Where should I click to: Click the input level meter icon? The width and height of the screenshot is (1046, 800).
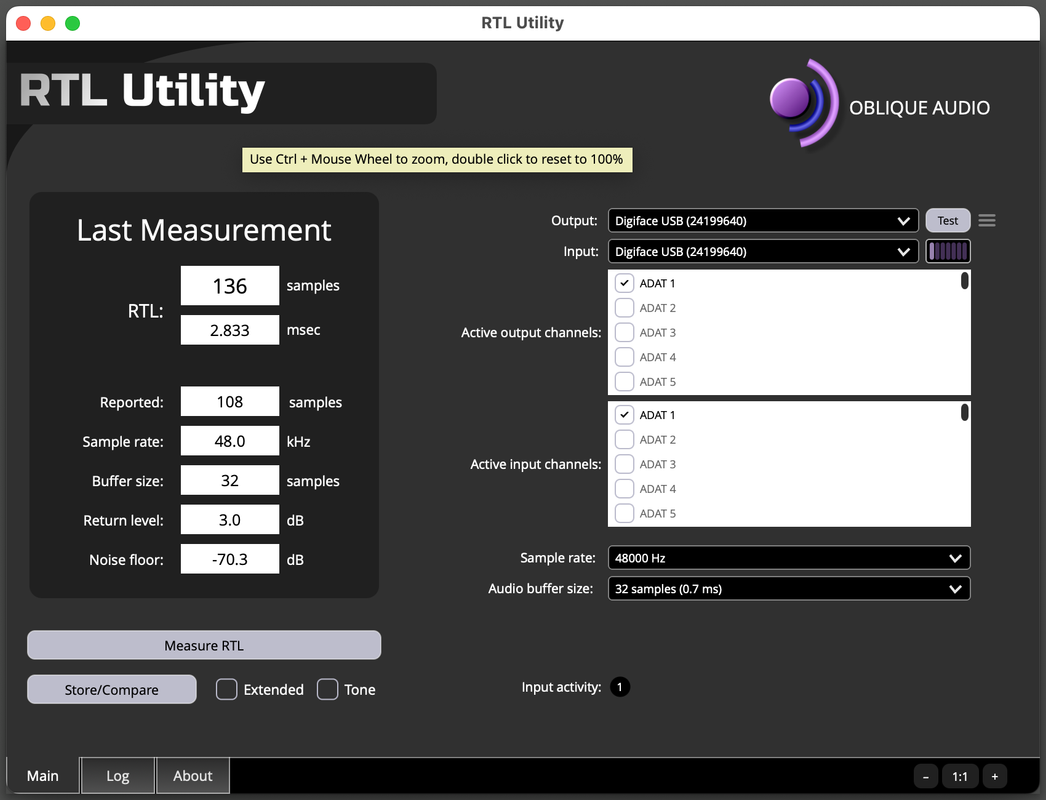click(947, 252)
